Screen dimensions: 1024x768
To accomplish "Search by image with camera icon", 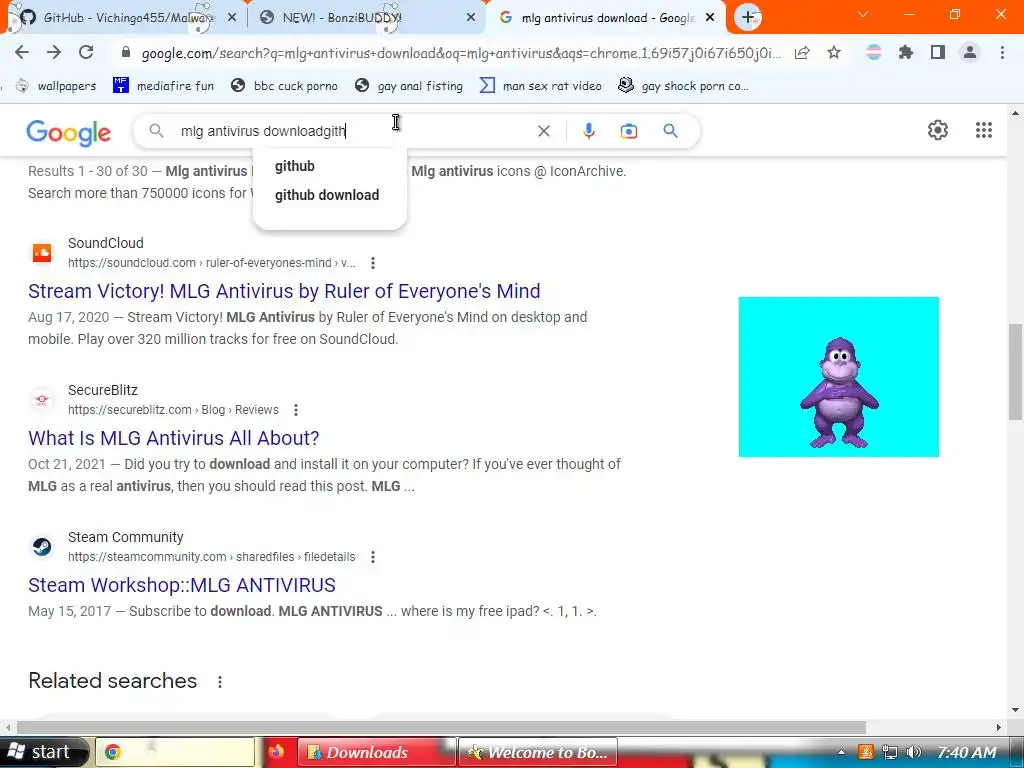I will point(629,131).
